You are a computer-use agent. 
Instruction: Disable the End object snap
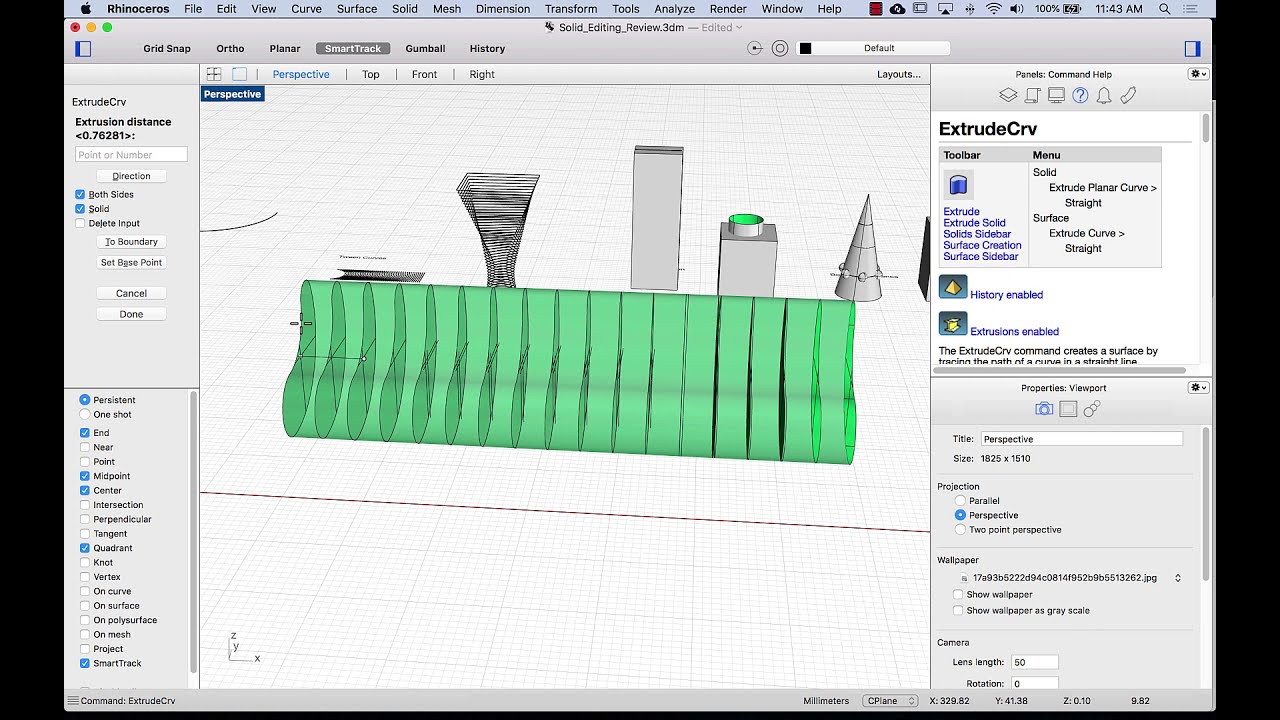pyautogui.click(x=85, y=433)
